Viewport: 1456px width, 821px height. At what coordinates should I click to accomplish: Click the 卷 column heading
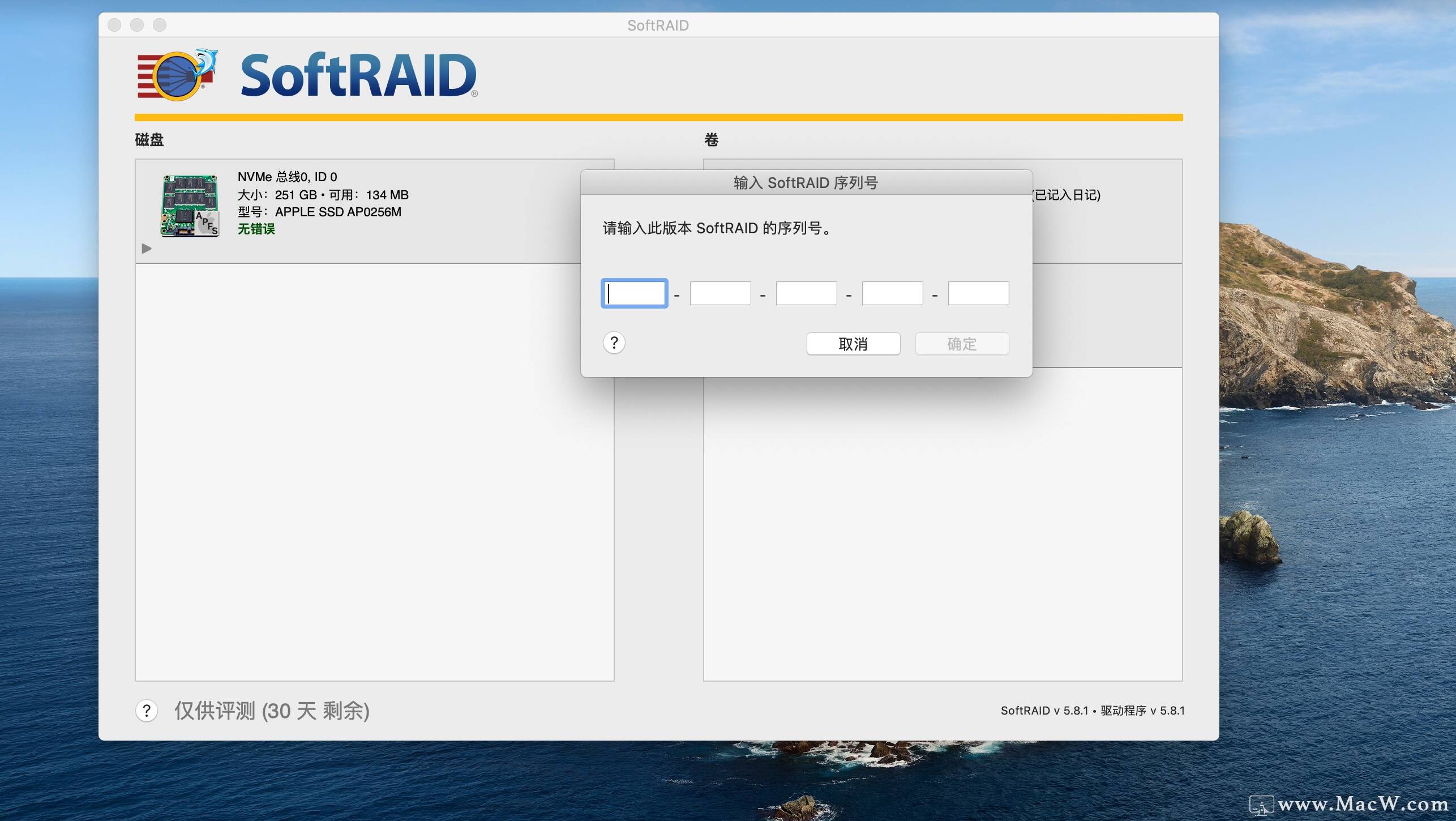click(x=711, y=139)
